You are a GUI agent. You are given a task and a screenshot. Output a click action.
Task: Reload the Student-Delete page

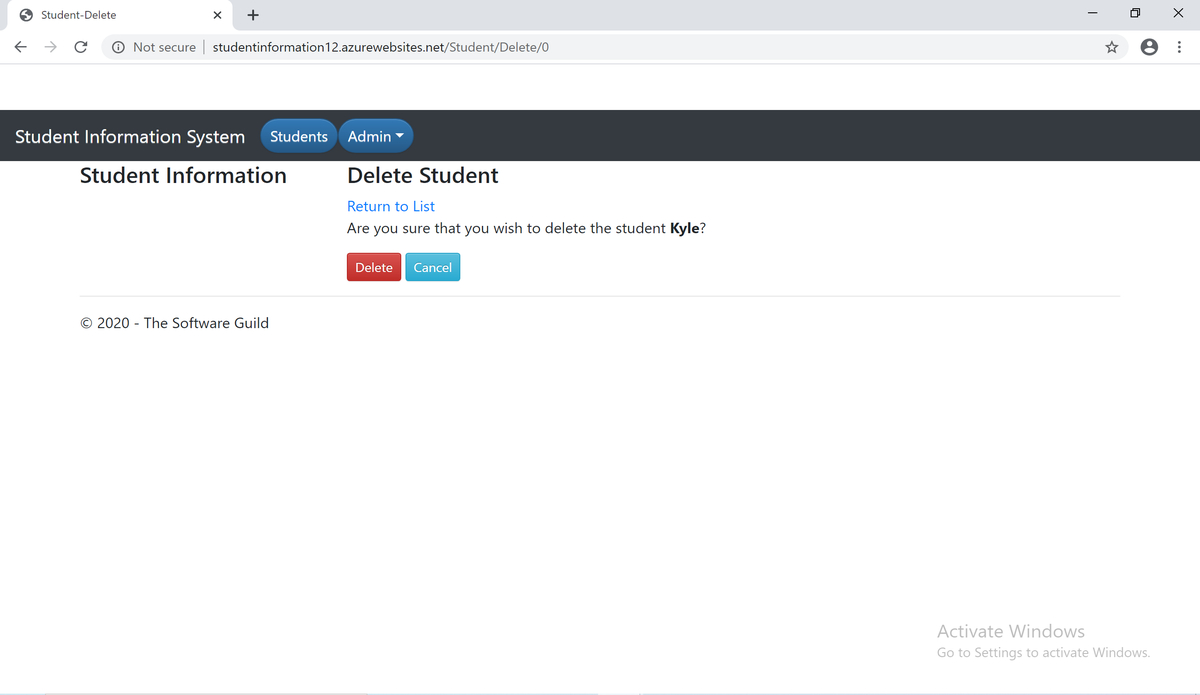pos(81,47)
